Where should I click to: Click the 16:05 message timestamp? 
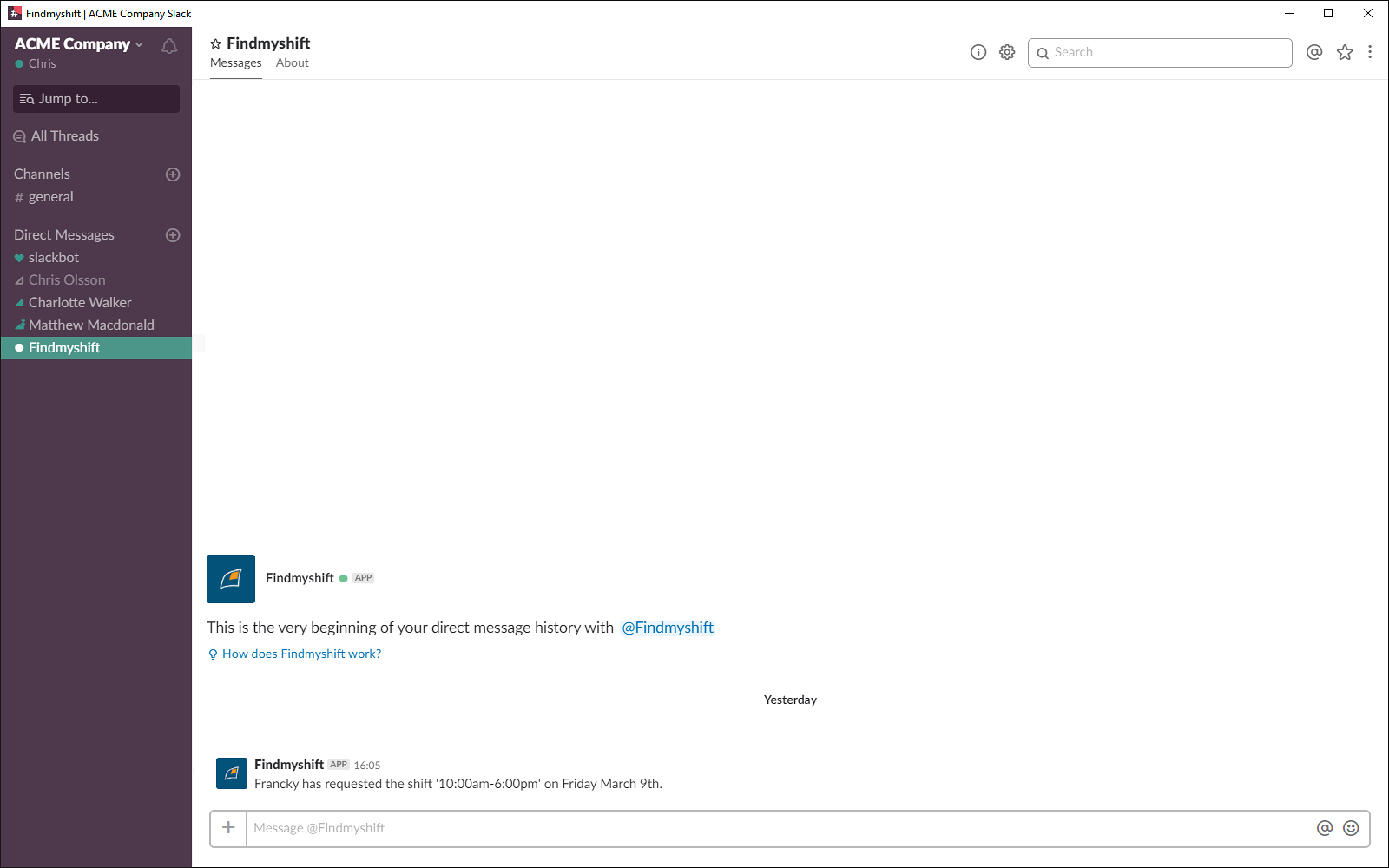(367, 766)
